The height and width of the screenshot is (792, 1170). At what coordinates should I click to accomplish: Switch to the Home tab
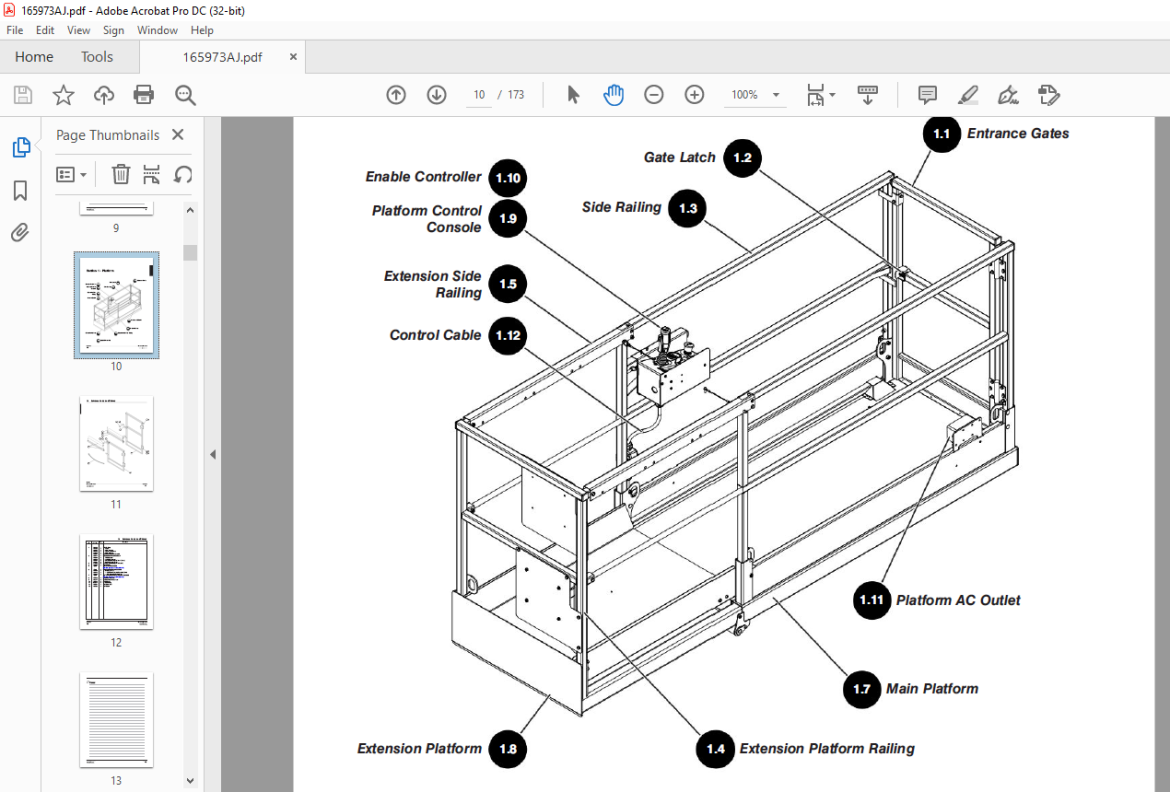(x=34, y=57)
